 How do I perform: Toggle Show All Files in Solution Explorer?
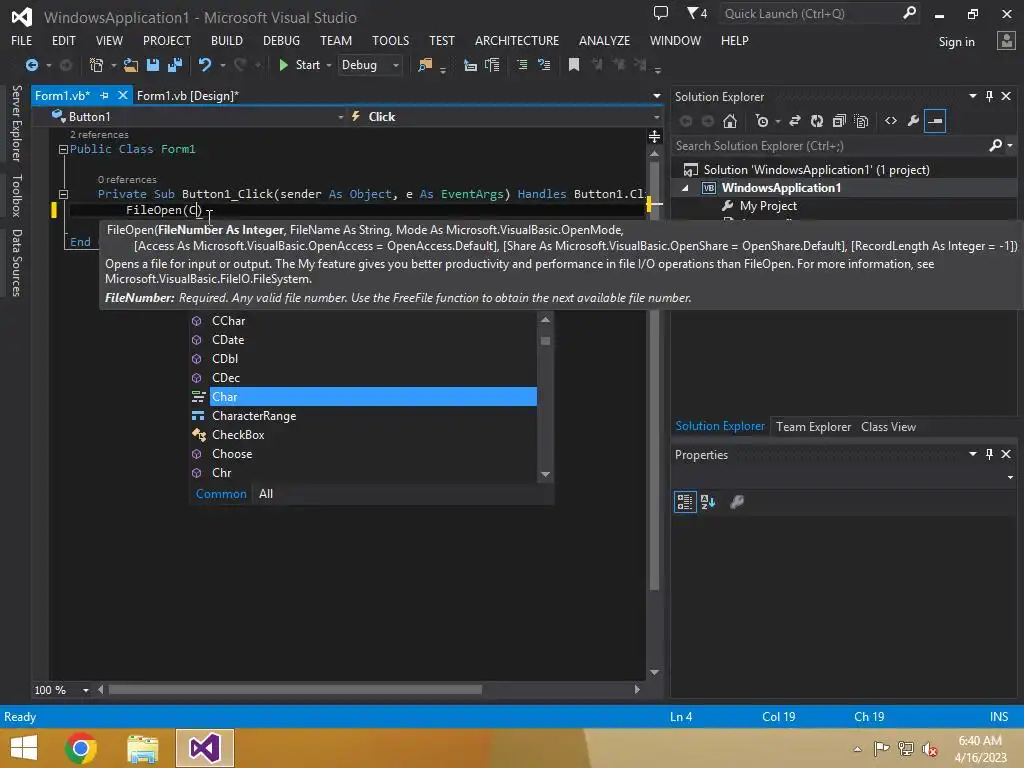point(861,121)
